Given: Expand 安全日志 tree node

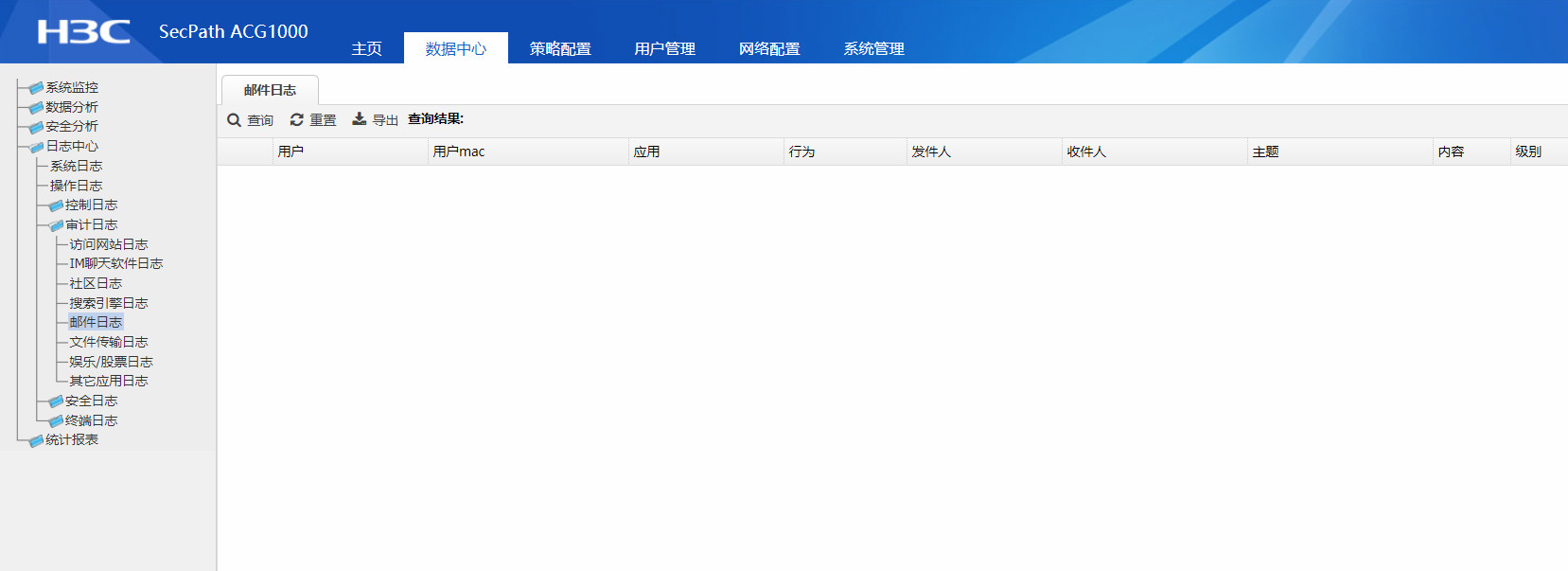Looking at the screenshot, I should (x=92, y=401).
